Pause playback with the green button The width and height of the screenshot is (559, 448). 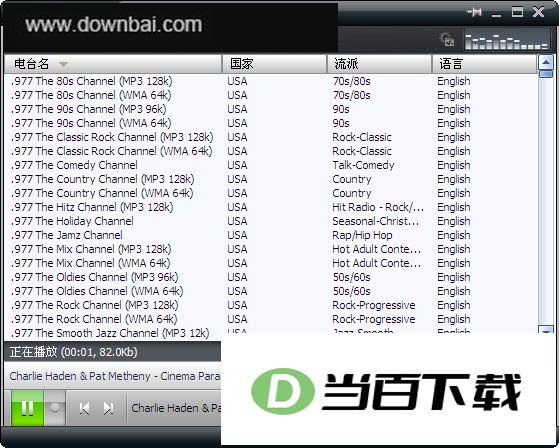(27, 408)
